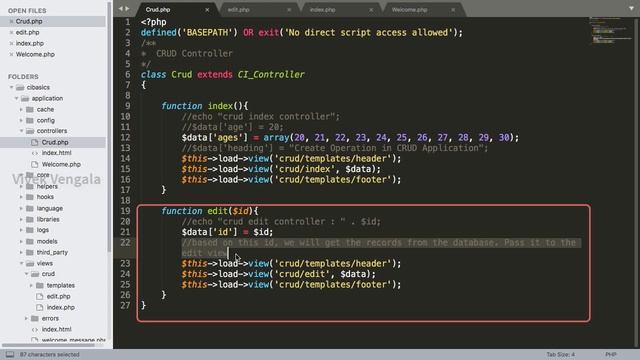Place cursor on 'function index(){' line

pos(204,106)
